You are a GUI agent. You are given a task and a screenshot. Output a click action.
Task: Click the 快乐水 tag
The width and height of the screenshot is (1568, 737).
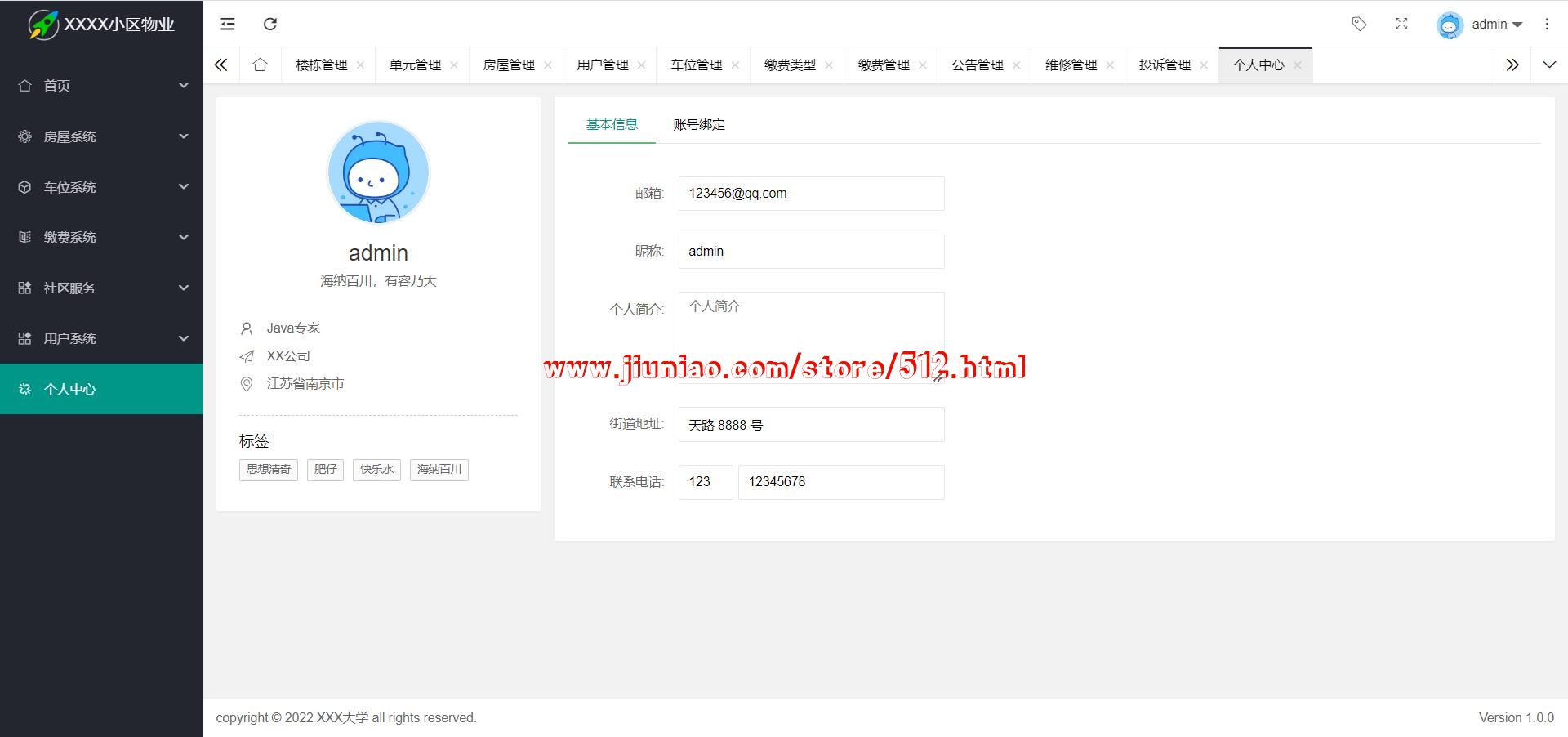click(x=376, y=470)
